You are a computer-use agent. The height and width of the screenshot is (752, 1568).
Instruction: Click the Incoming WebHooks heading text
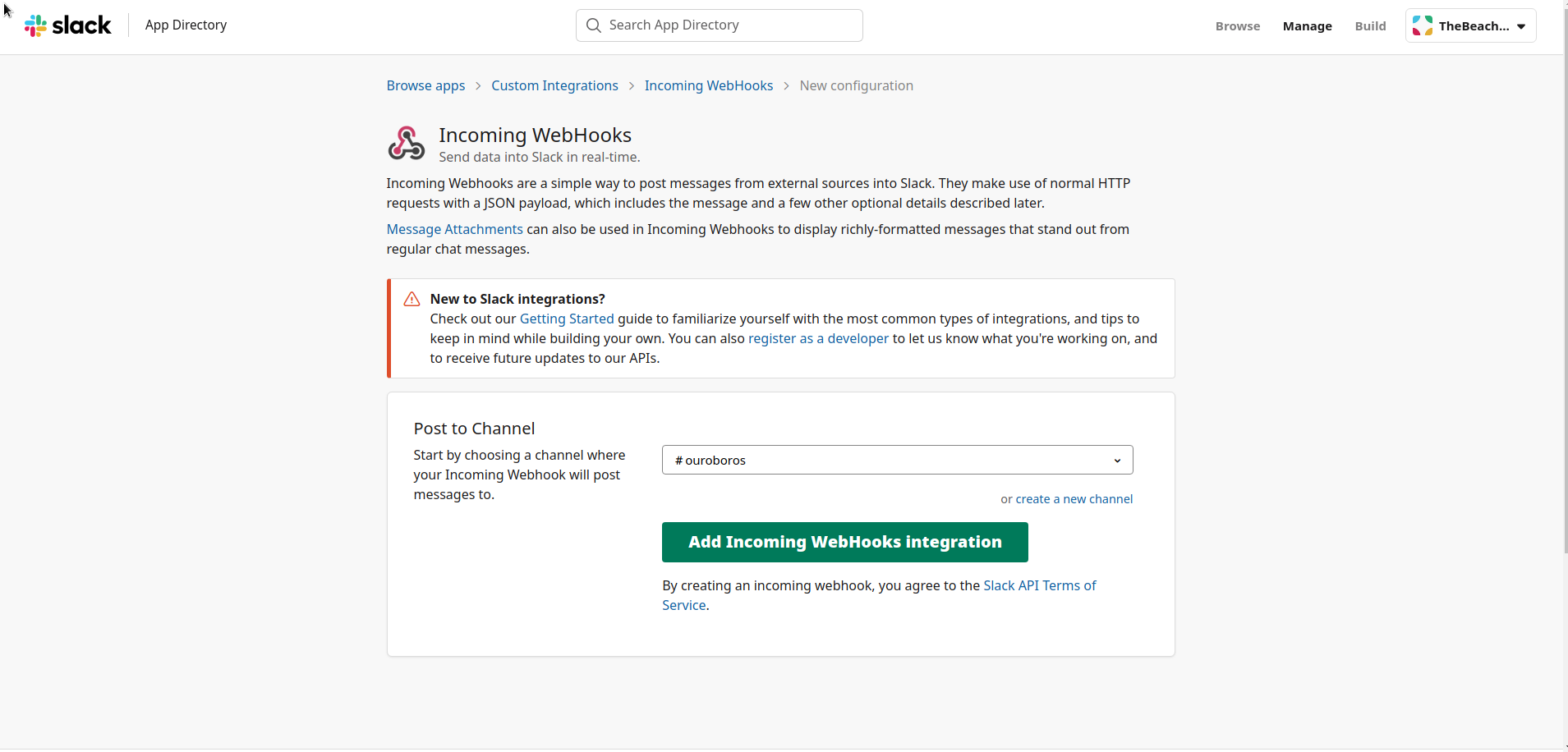pyautogui.click(x=535, y=135)
